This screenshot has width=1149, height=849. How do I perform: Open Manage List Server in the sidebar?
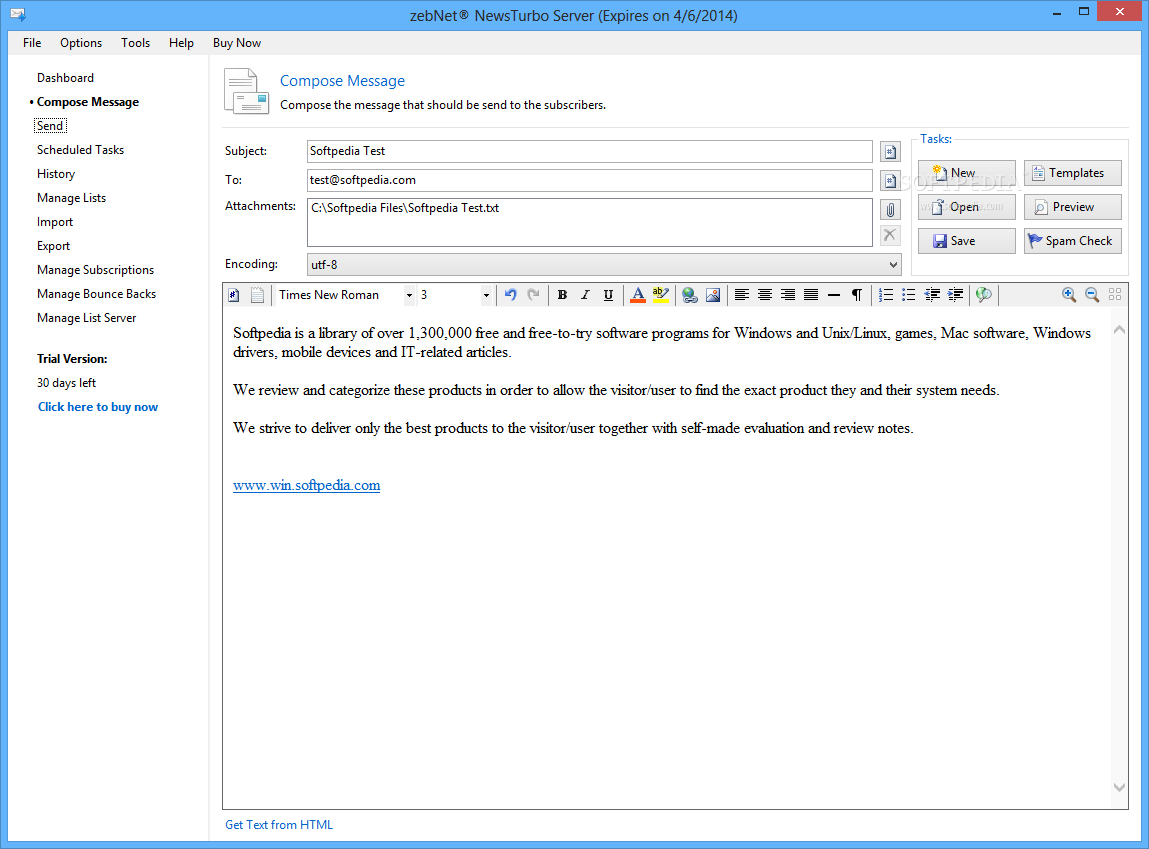pos(86,318)
